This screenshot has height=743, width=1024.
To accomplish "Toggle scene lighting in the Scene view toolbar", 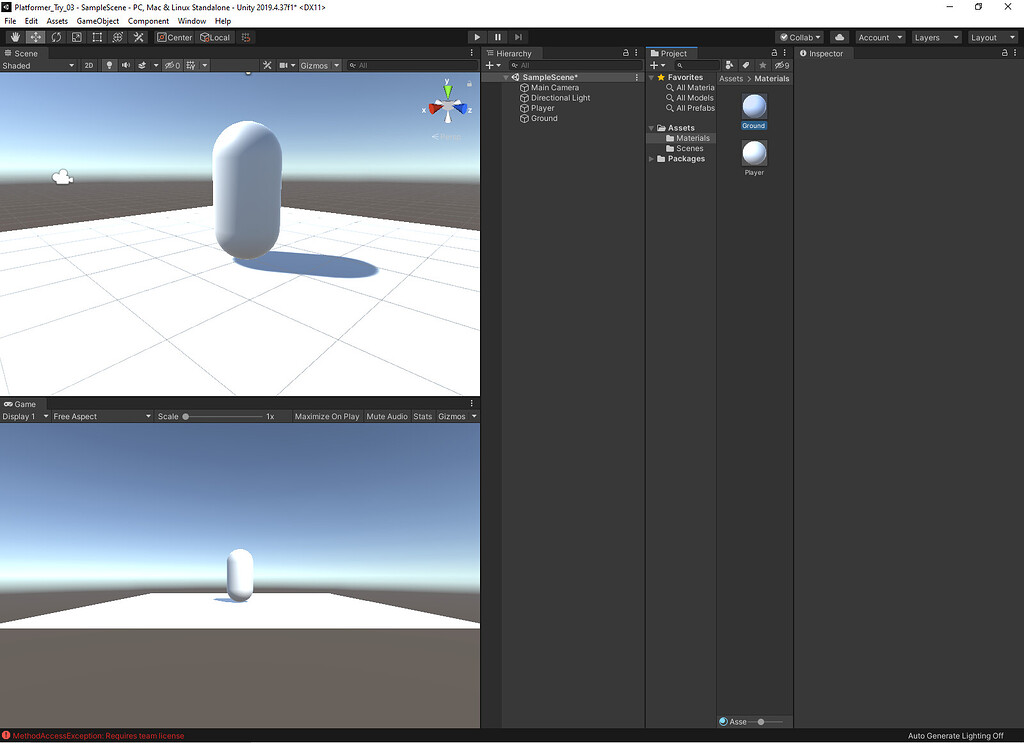I will [109, 64].
